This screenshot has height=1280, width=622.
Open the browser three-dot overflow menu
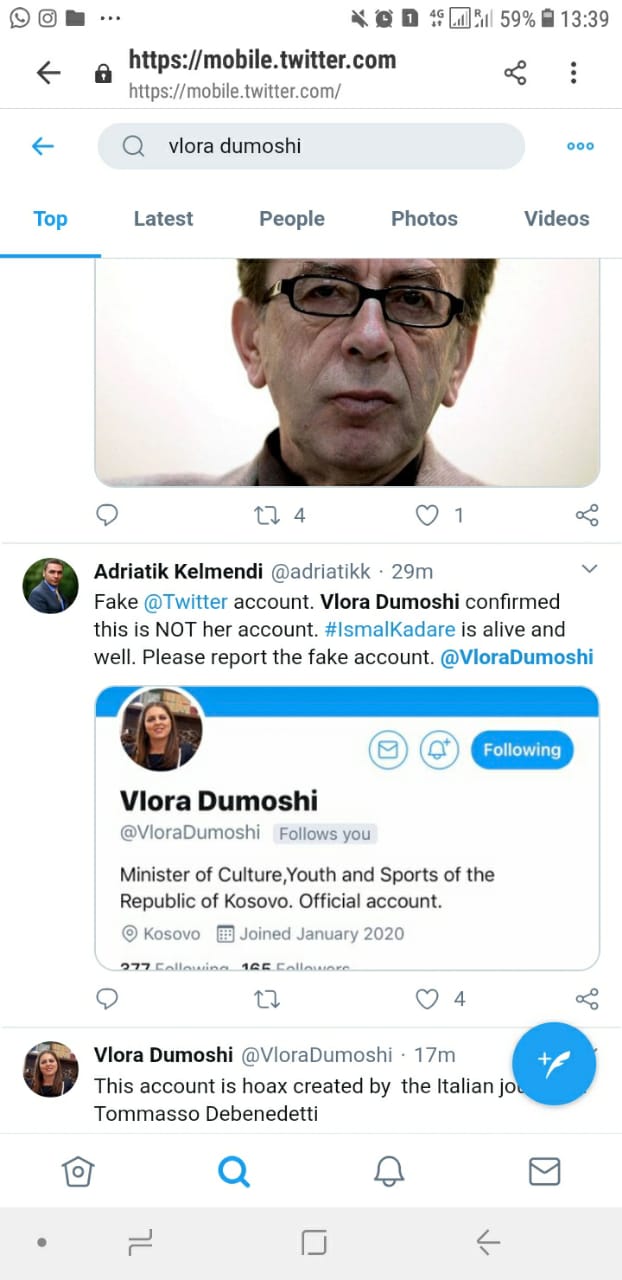(x=573, y=72)
